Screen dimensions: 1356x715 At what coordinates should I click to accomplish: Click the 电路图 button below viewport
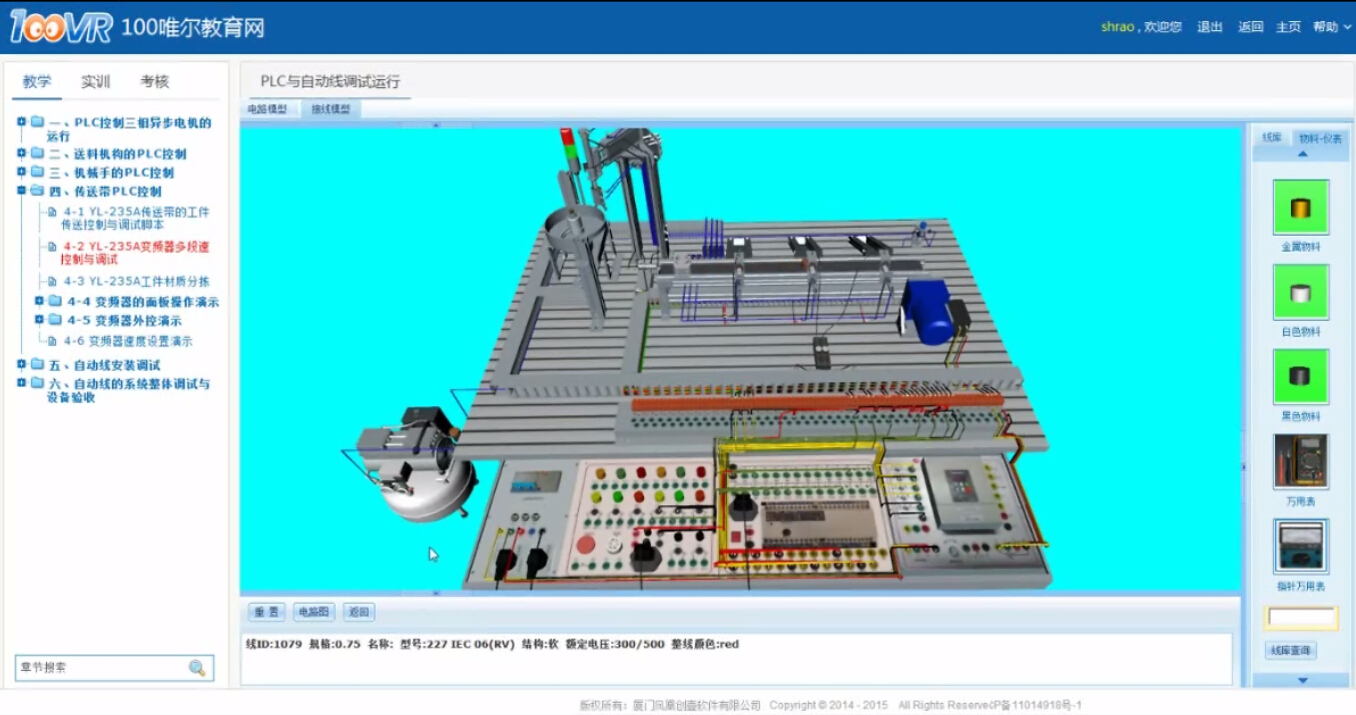point(314,612)
